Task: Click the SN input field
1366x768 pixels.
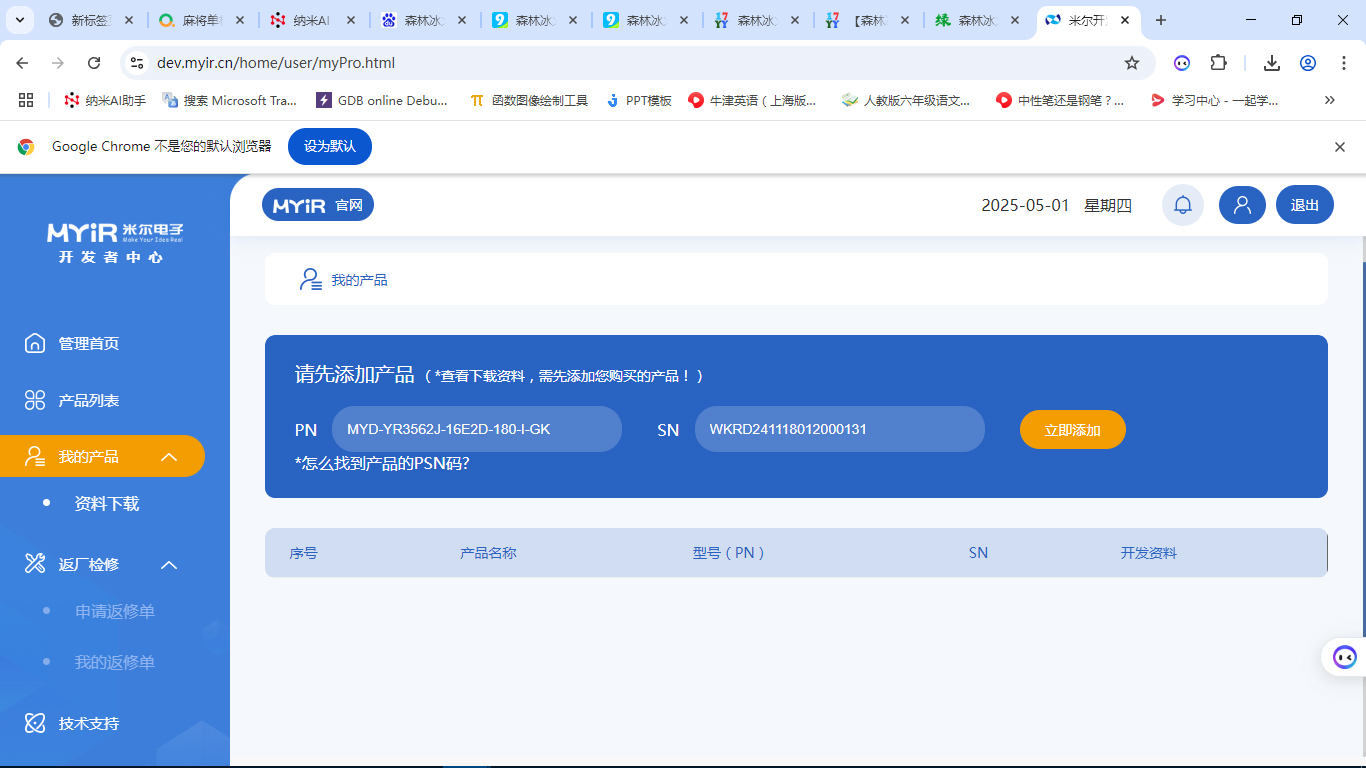Action: pos(840,429)
